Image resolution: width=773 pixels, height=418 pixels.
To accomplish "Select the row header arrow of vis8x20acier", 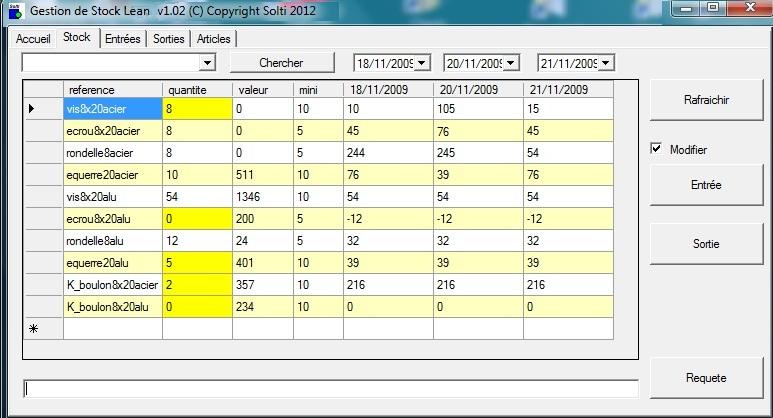I will [x=43, y=108].
